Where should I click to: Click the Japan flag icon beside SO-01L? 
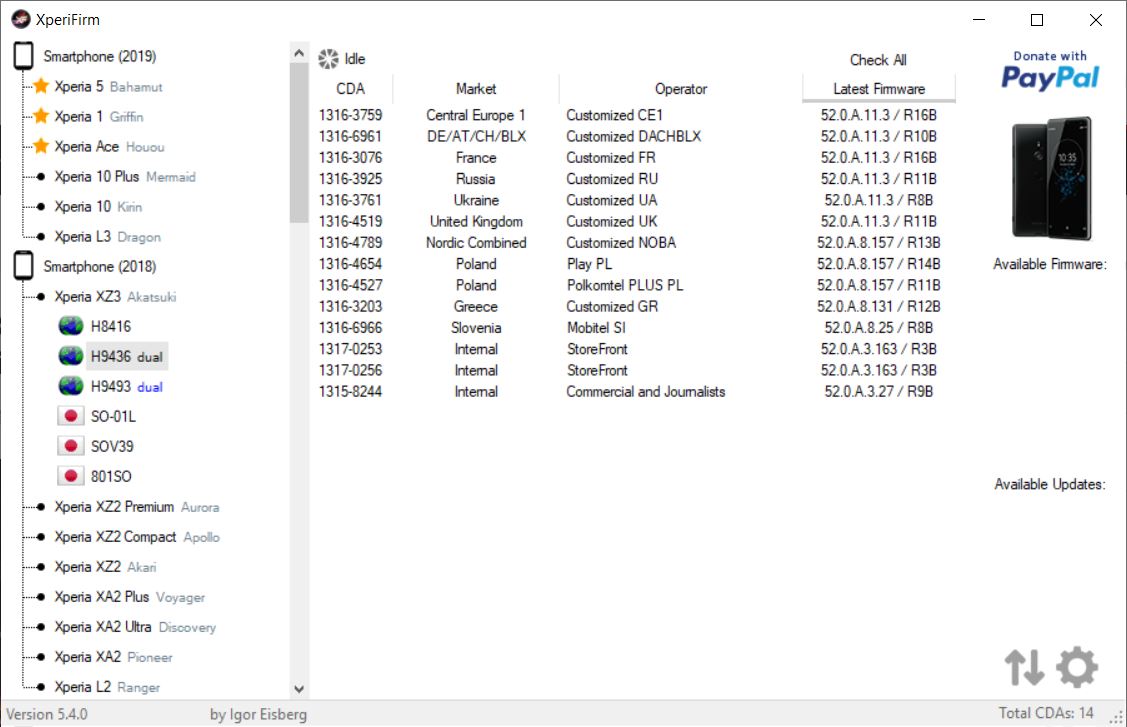pyautogui.click(x=70, y=416)
